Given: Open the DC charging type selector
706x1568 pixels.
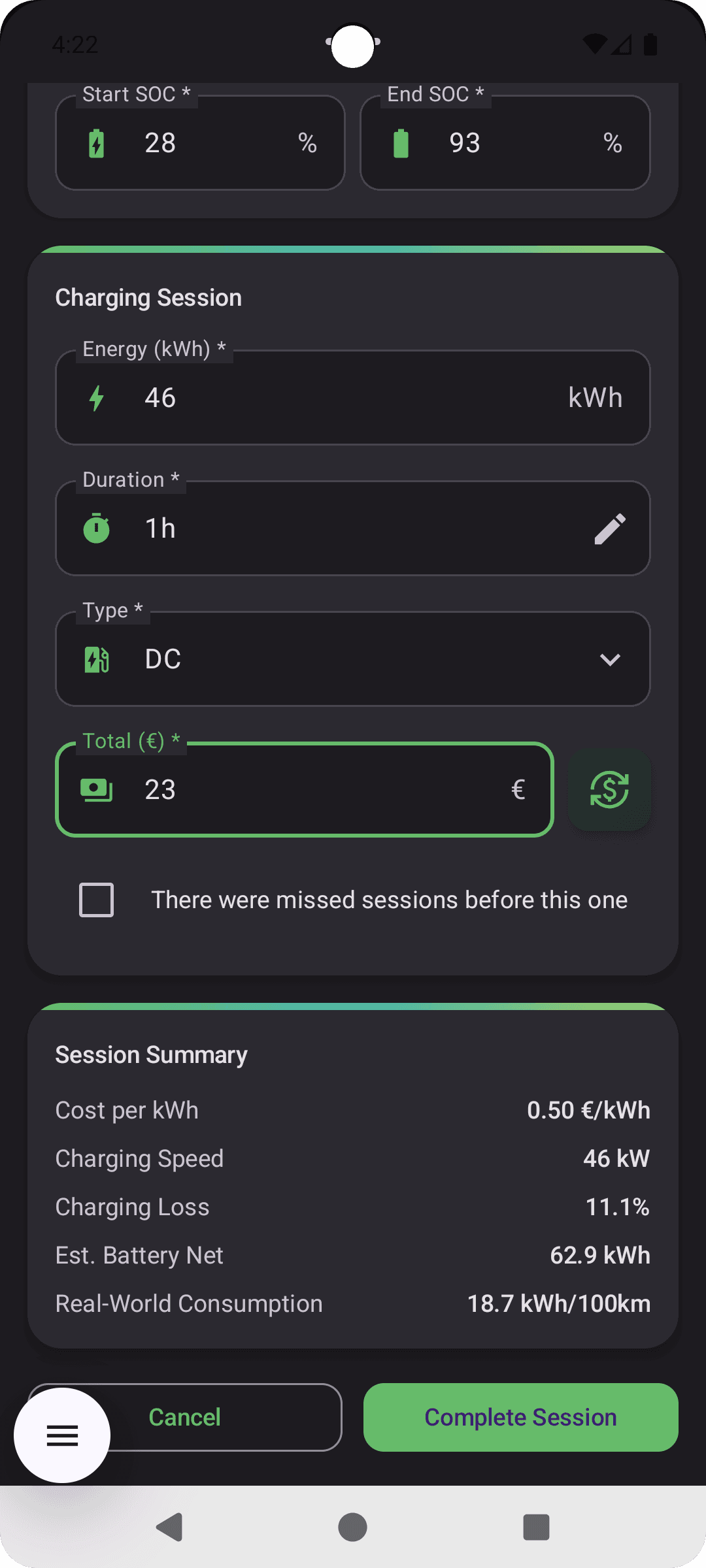Looking at the screenshot, I should point(353,659).
